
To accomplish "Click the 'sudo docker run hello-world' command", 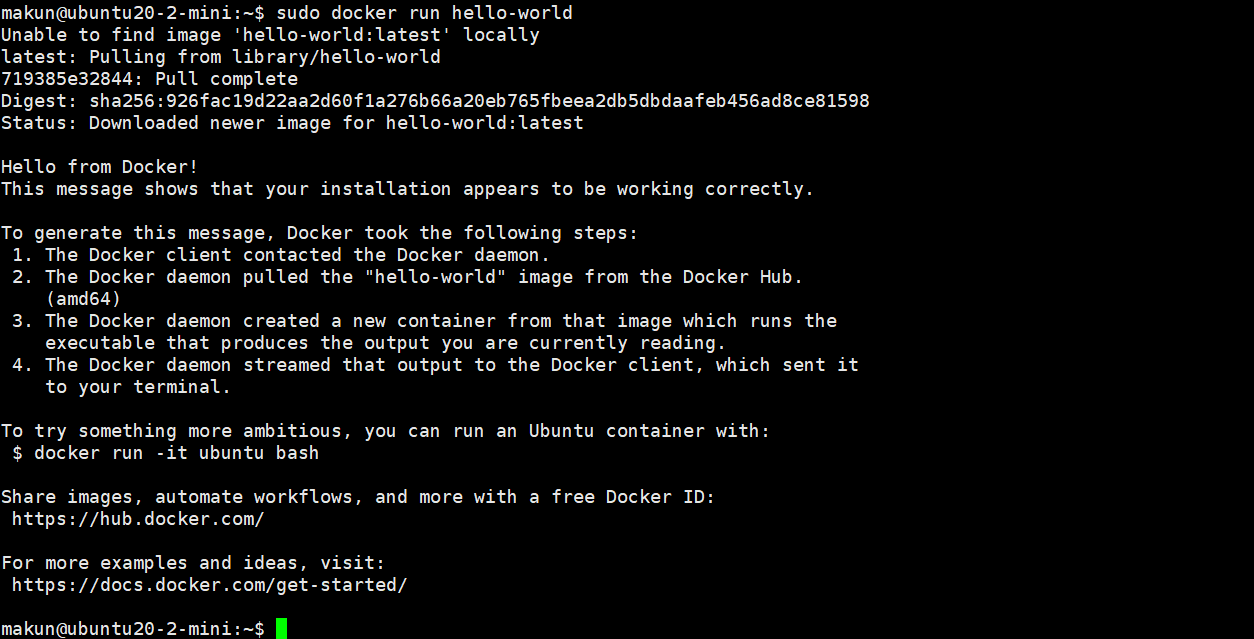I will [424, 13].
